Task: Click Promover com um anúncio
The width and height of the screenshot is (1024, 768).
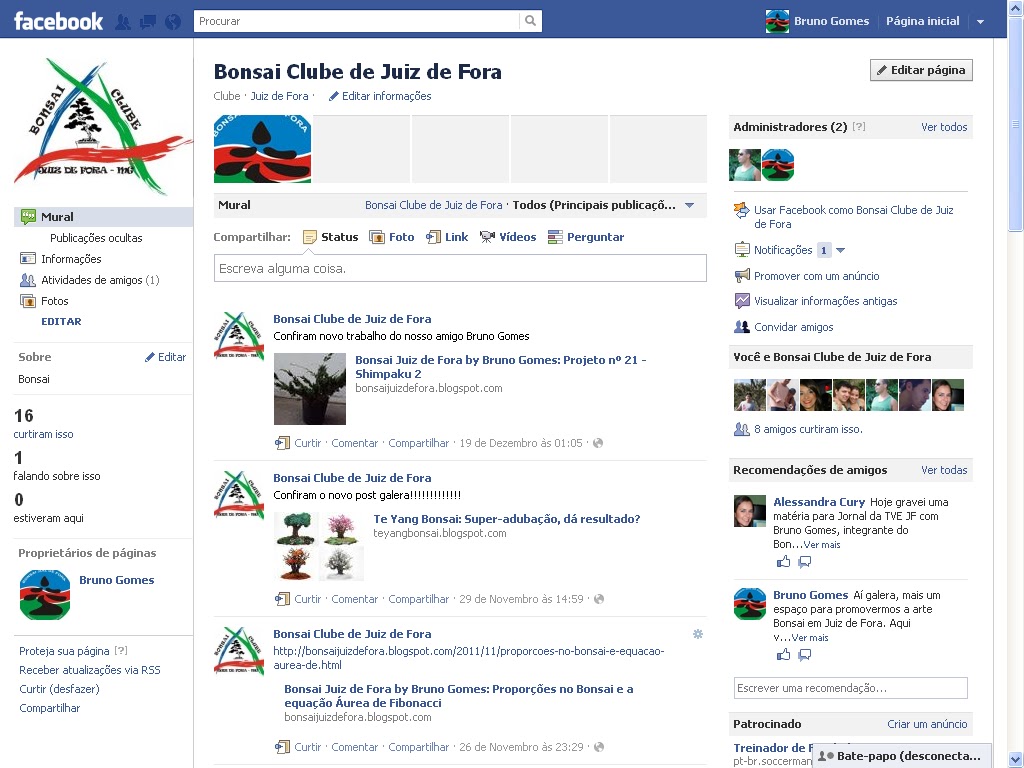Action: 816,276
